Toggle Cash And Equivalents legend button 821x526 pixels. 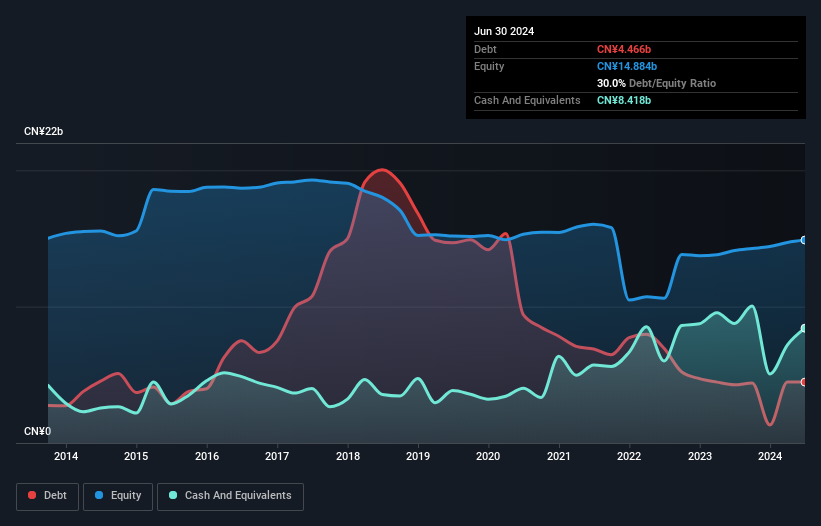tap(230, 496)
